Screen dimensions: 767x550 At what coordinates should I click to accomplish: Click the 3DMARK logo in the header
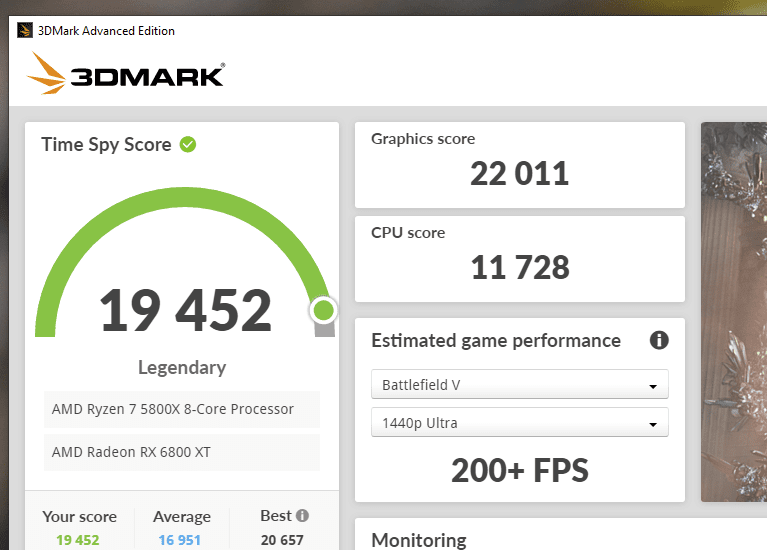(x=126, y=73)
